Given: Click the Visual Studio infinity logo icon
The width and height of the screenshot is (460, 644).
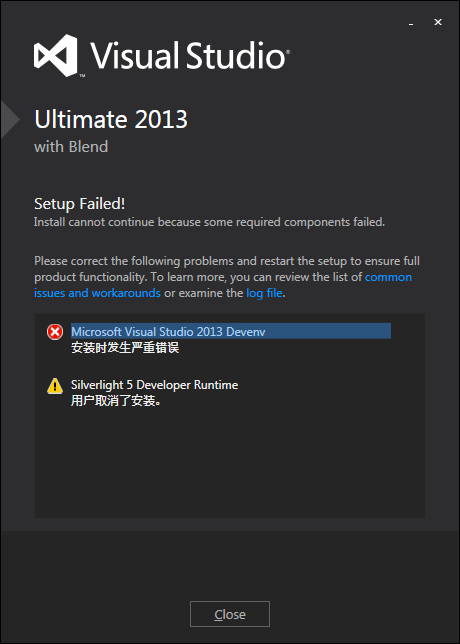Looking at the screenshot, I should [56, 56].
